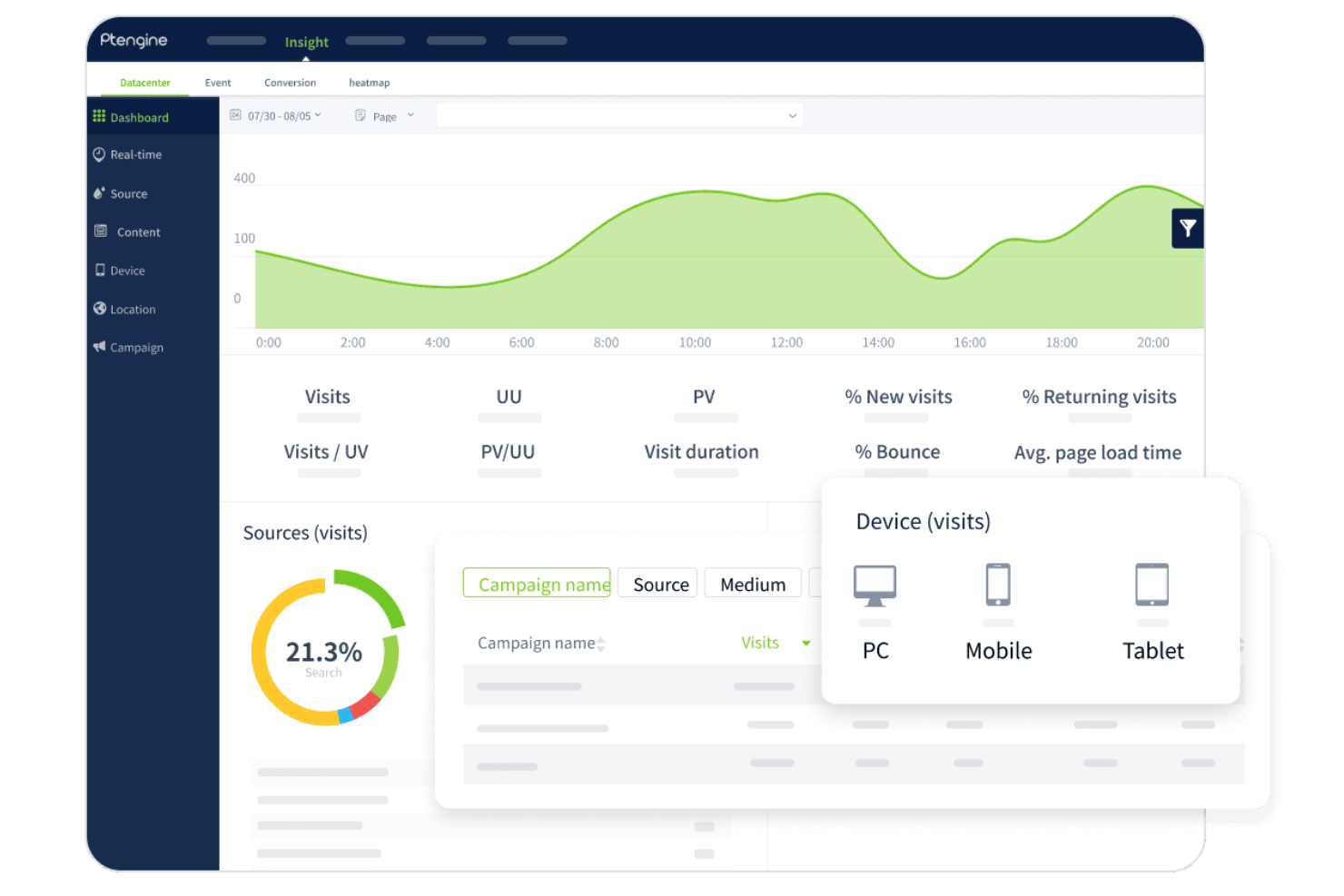
Task: Open the Campaign megaphone sidebar item
Action: tap(136, 348)
